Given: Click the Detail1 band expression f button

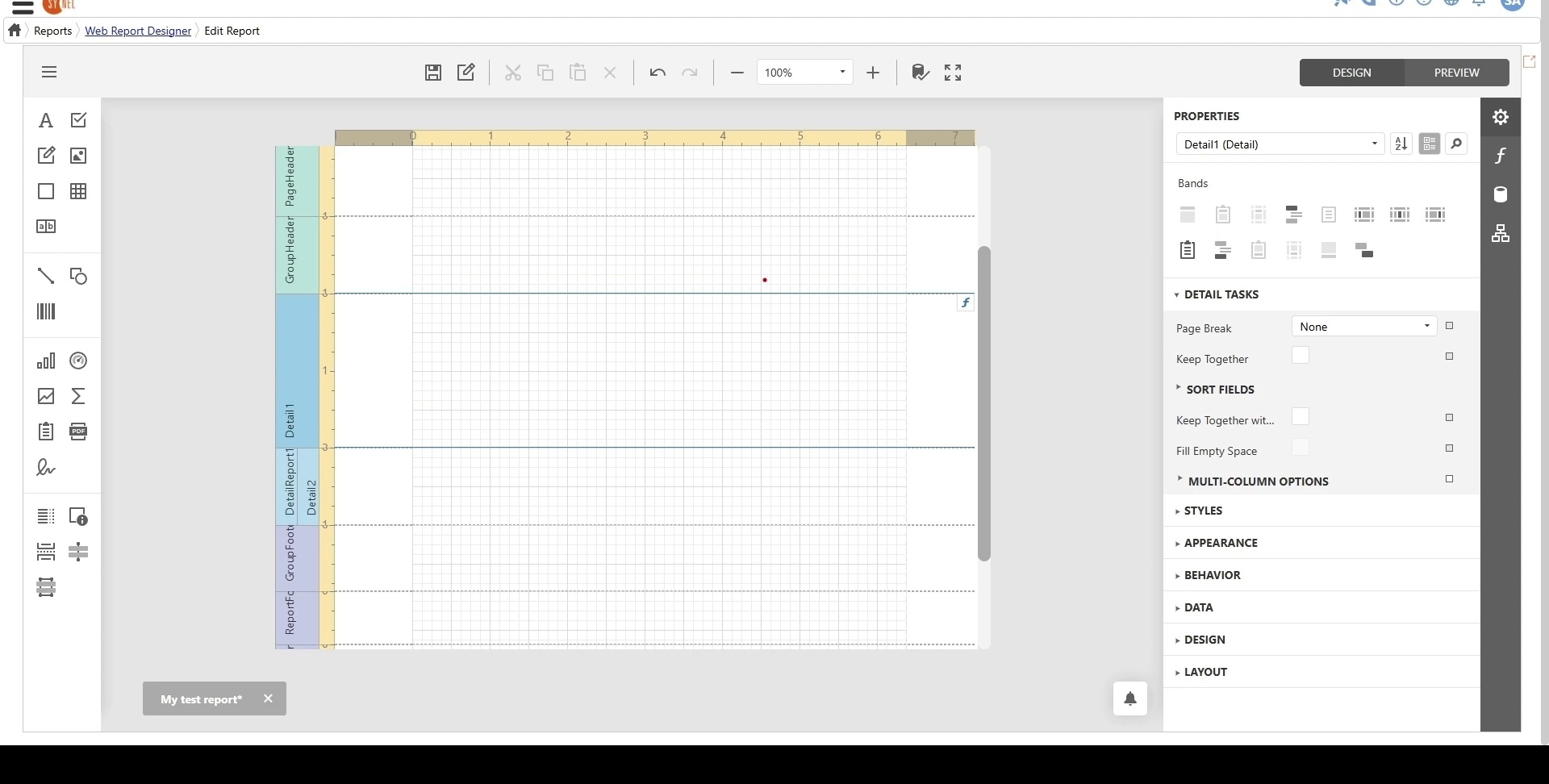Looking at the screenshot, I should coord(966,302).
